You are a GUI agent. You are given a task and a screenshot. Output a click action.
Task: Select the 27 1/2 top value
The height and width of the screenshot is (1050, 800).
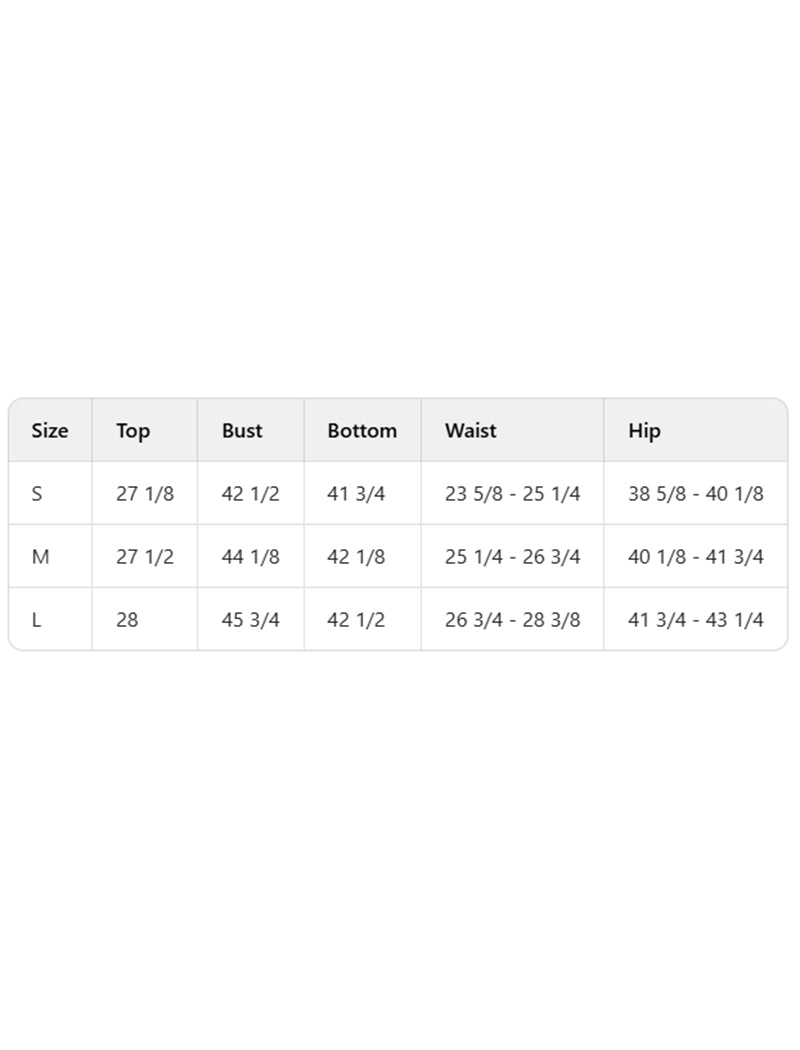click(145, 556)
